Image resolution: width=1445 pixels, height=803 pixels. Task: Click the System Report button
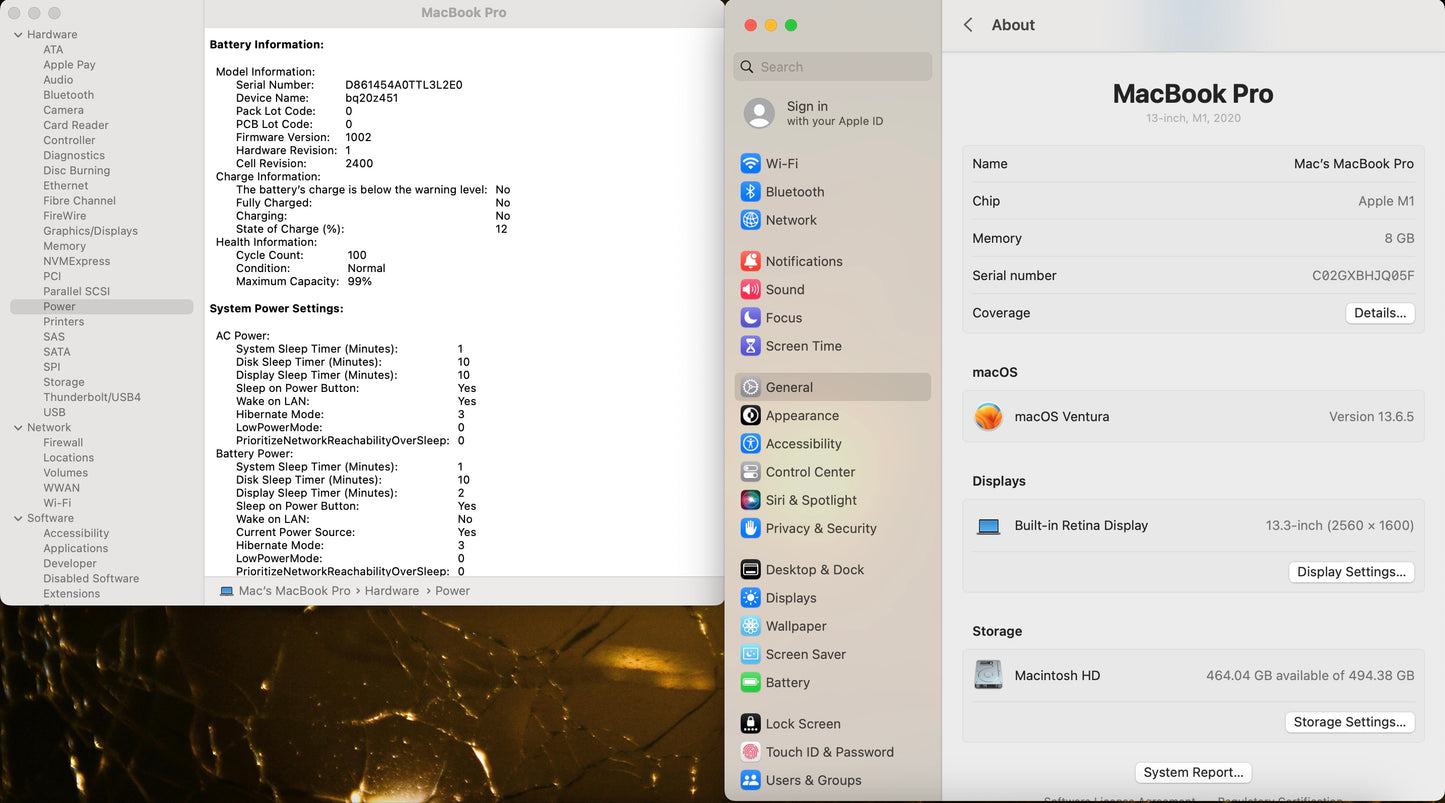[1193, 772]
